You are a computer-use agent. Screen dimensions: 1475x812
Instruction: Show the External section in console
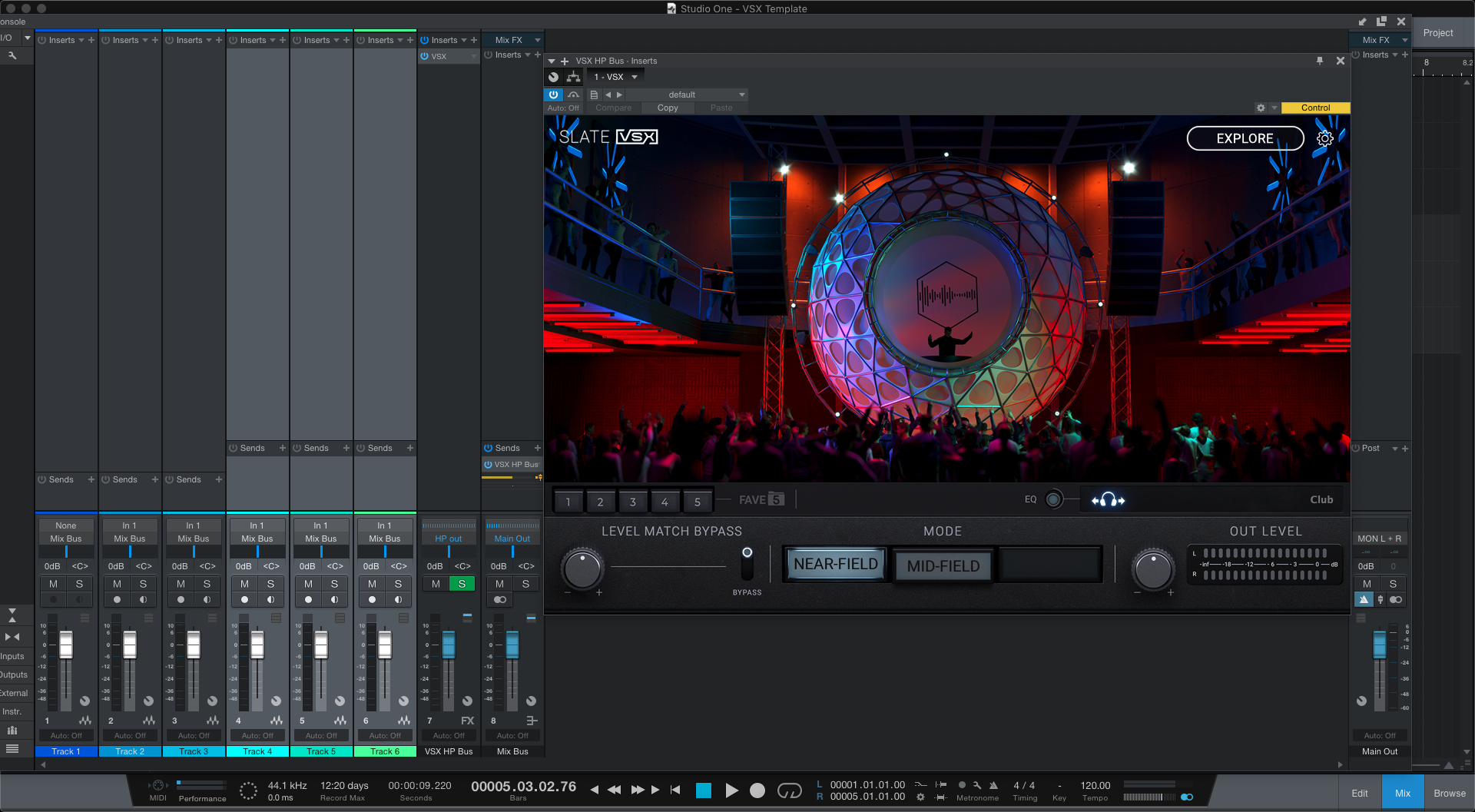(x=14, y=693)
